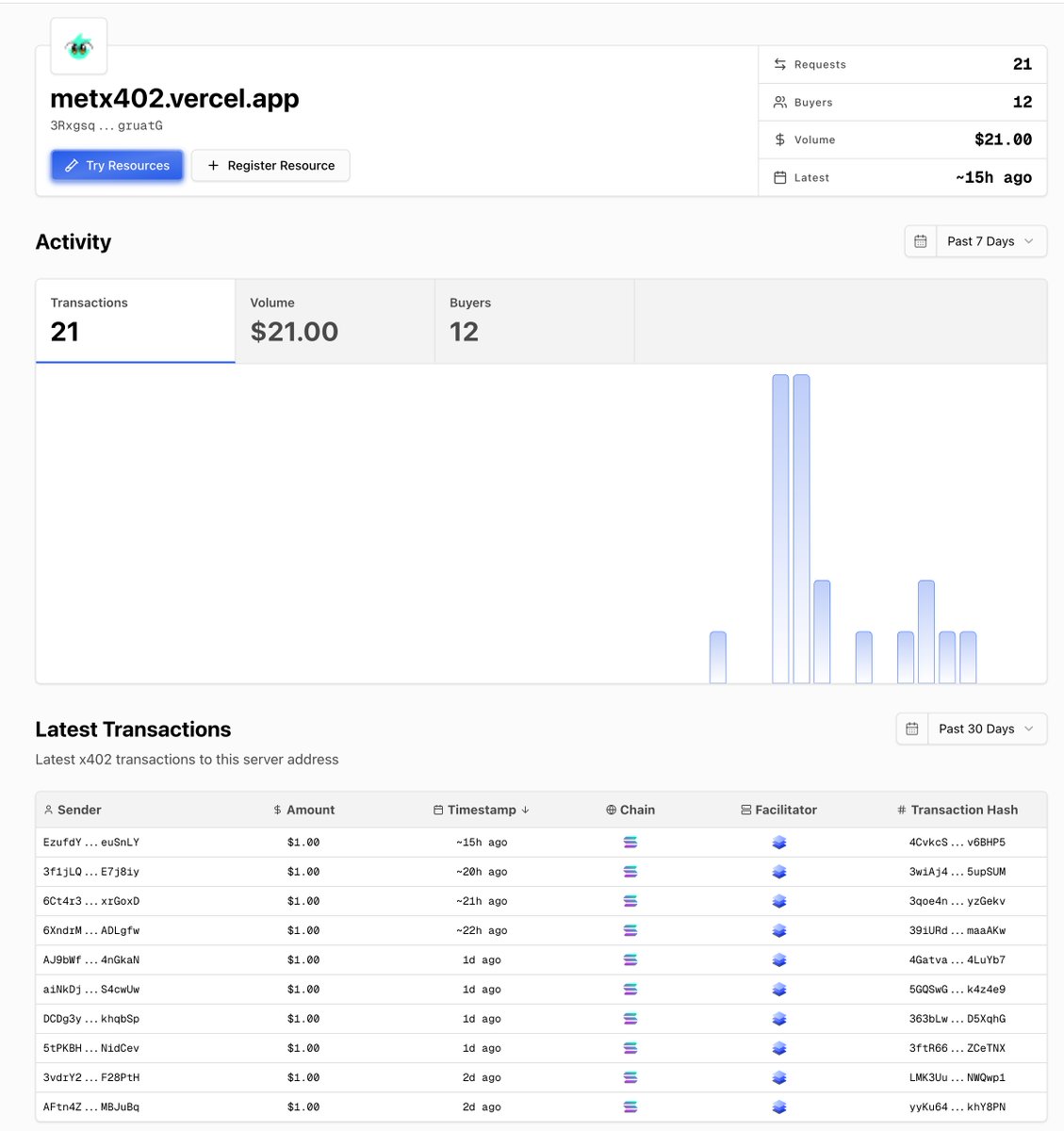
Task: Click the facilitator icon in AFtn4Z row
Action: click(x=779, y=1106)
